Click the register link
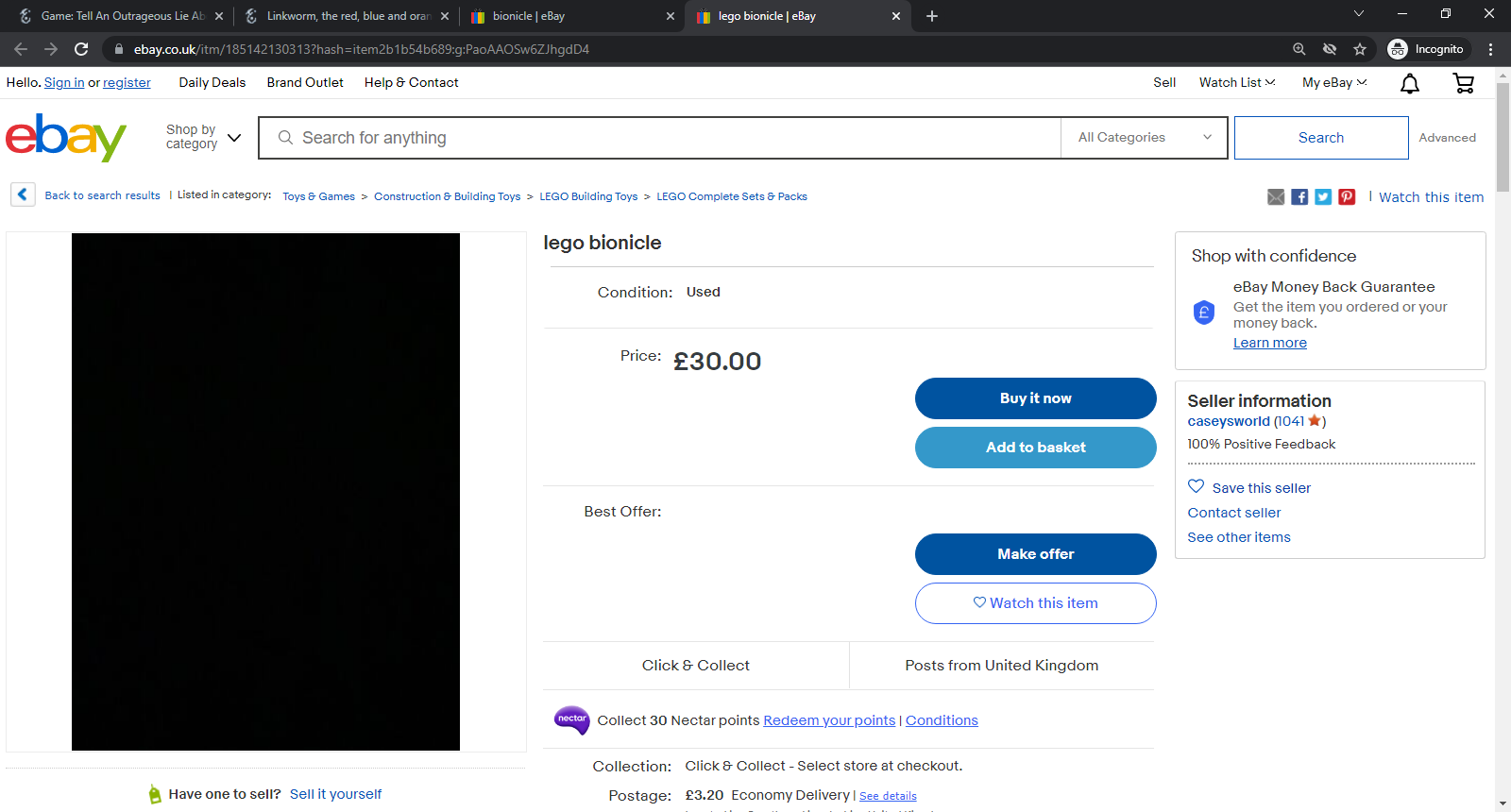The width and height of the screenshot is (1511, 812). pos(127,83)
